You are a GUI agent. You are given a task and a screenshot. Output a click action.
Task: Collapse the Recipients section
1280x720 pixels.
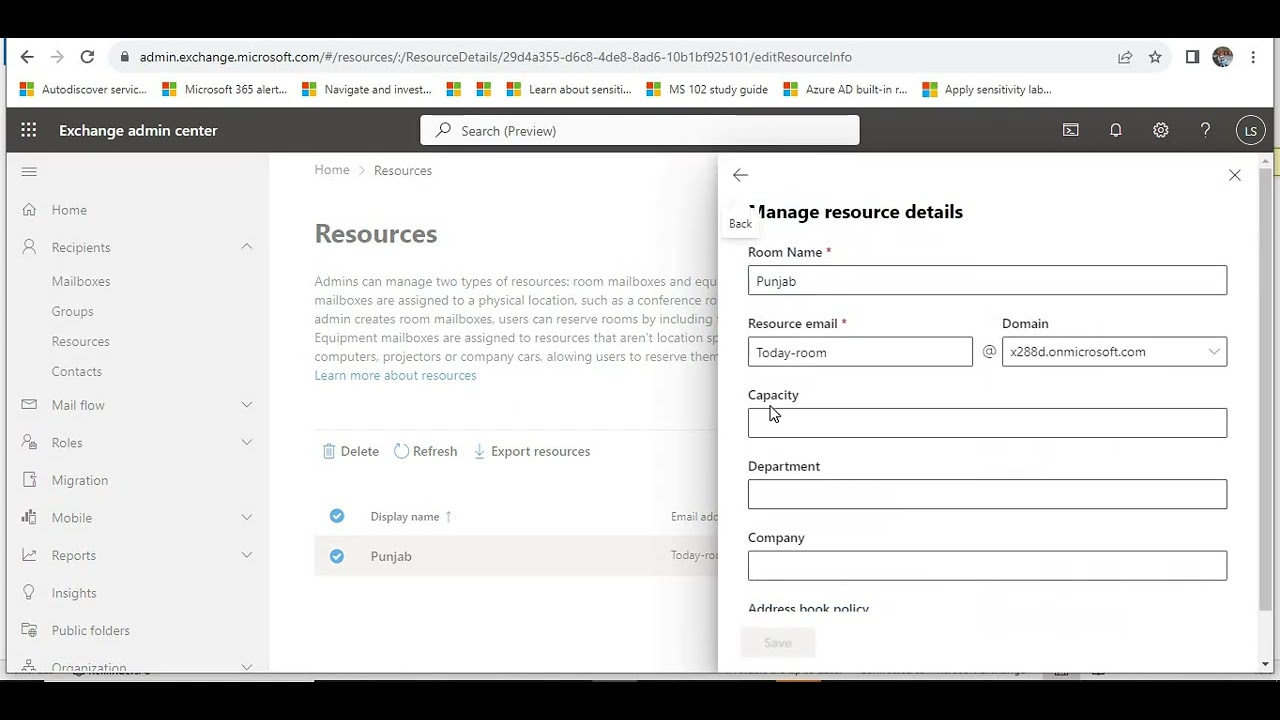coord(246,247)
